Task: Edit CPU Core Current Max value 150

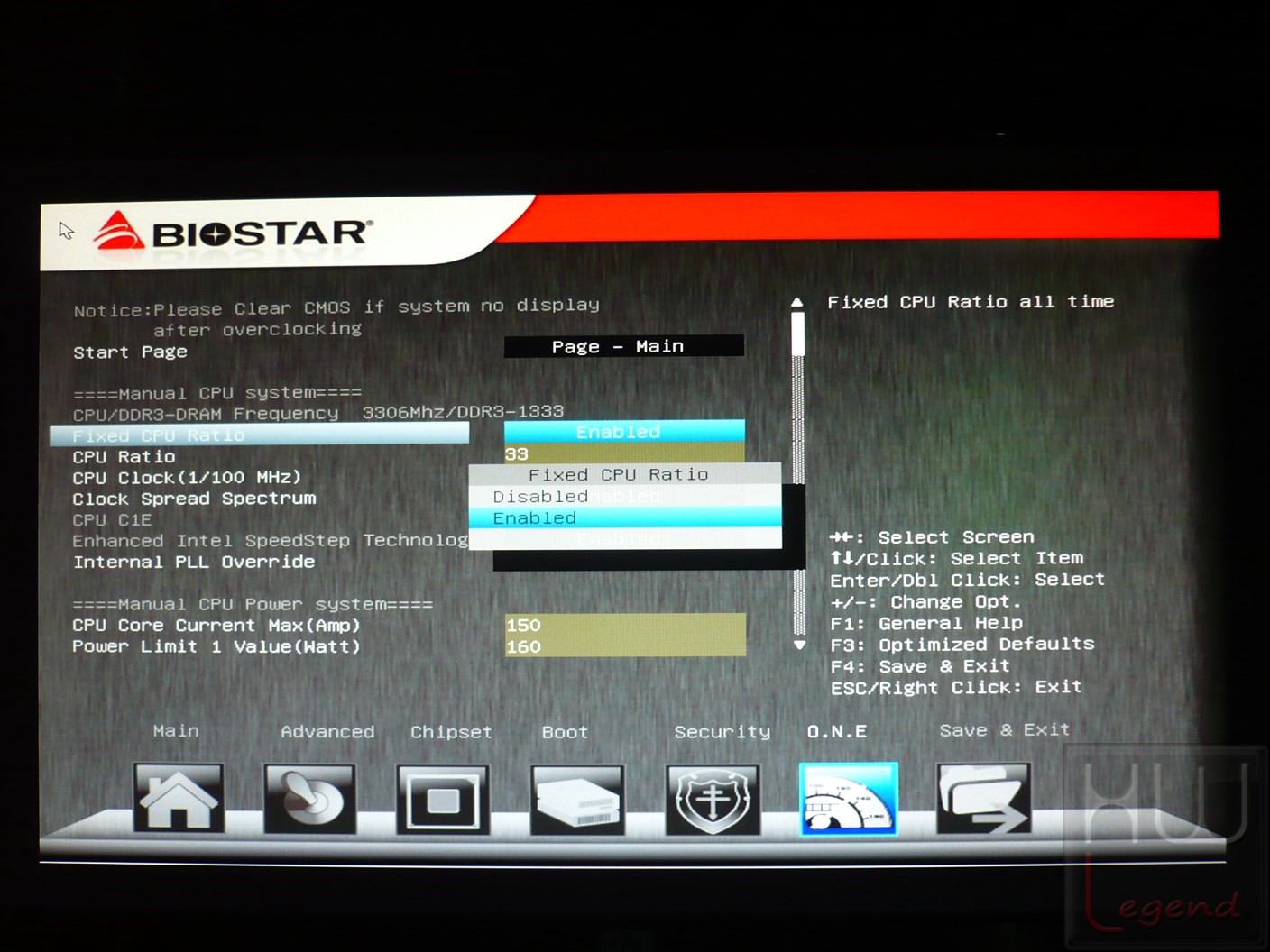Action: [x=625, y=625]
